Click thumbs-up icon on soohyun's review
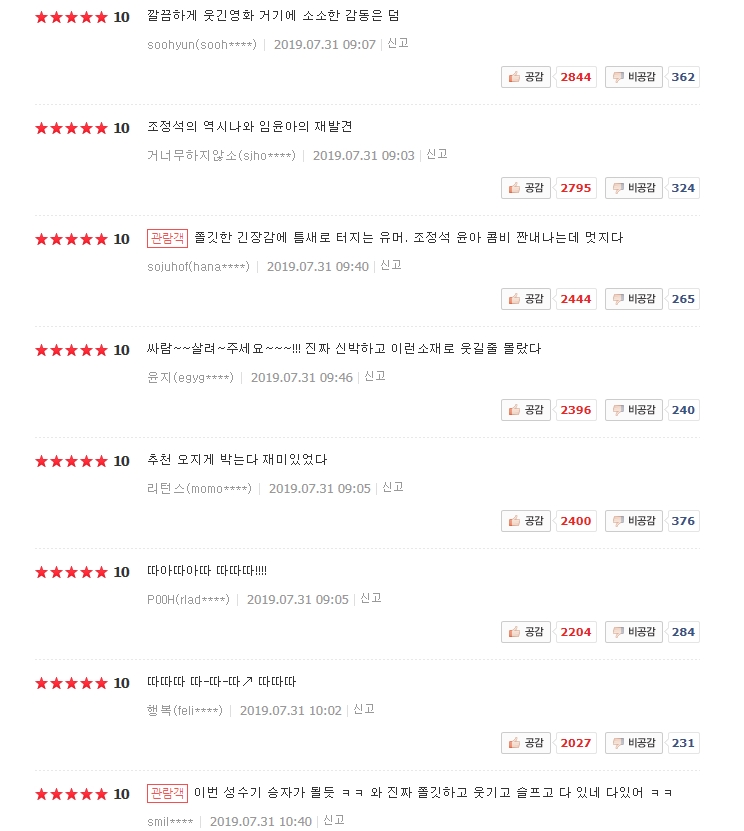The image size is (744, 831). 514,77
